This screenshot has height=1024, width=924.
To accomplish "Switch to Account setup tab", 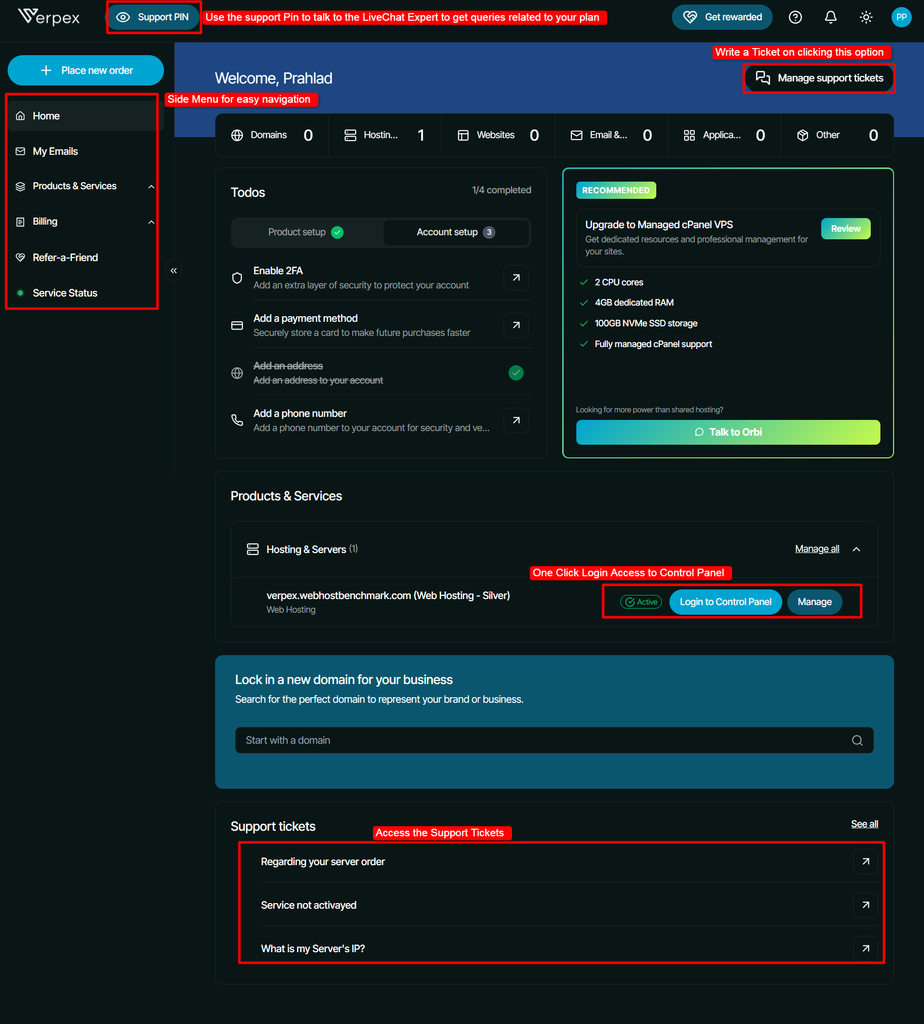I will pyautogui.click(x=455, y=232).
